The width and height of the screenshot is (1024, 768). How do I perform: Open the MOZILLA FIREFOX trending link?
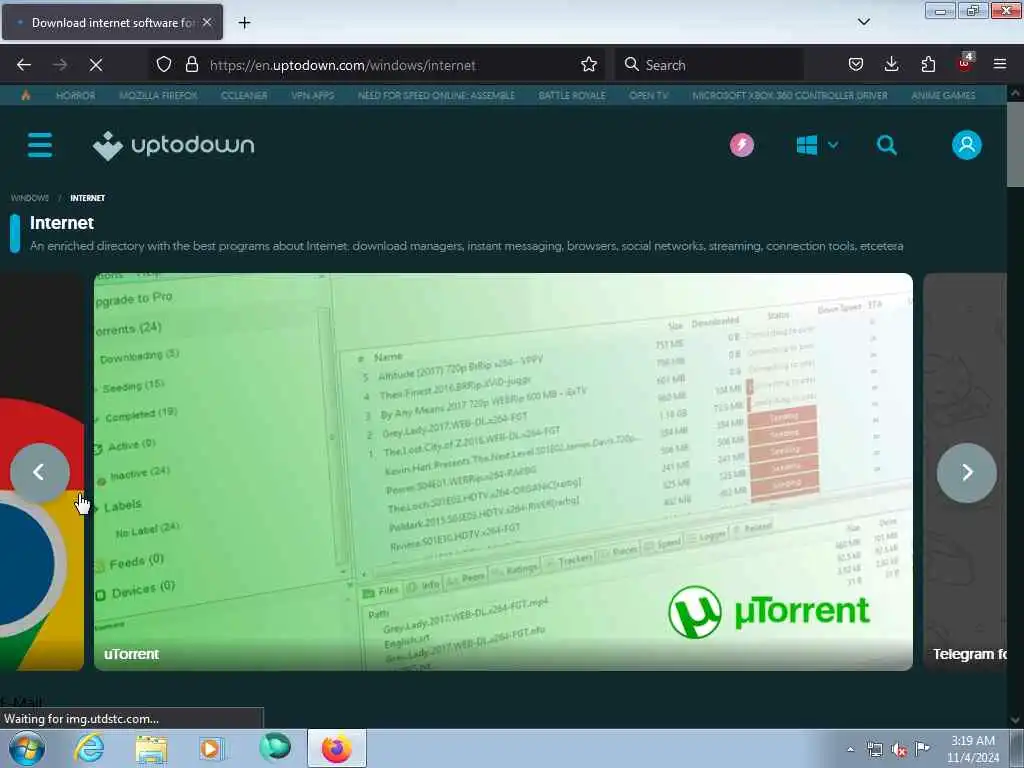158,95
